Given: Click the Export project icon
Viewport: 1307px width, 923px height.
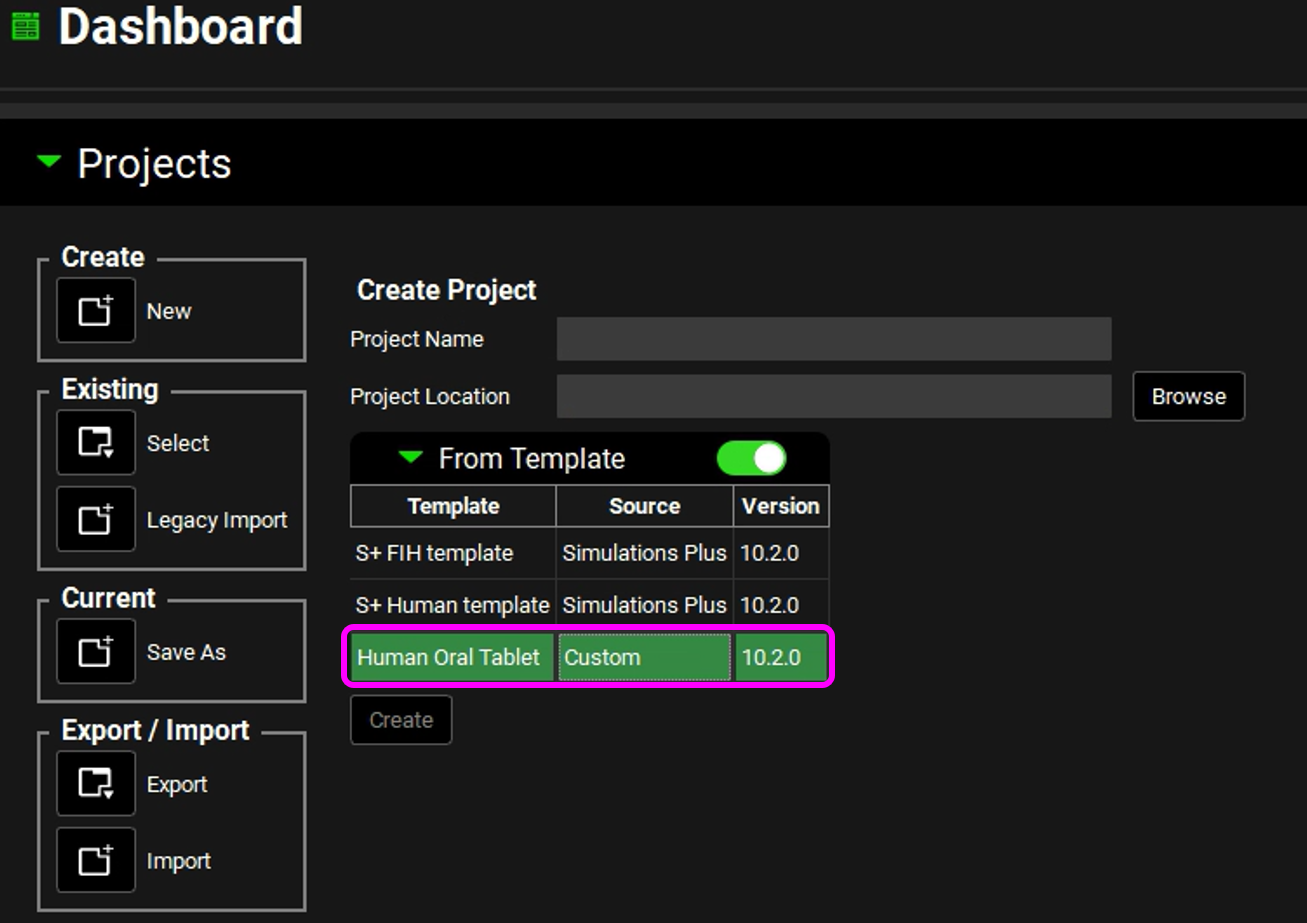Looking at the screenshot, I should 96,784.
